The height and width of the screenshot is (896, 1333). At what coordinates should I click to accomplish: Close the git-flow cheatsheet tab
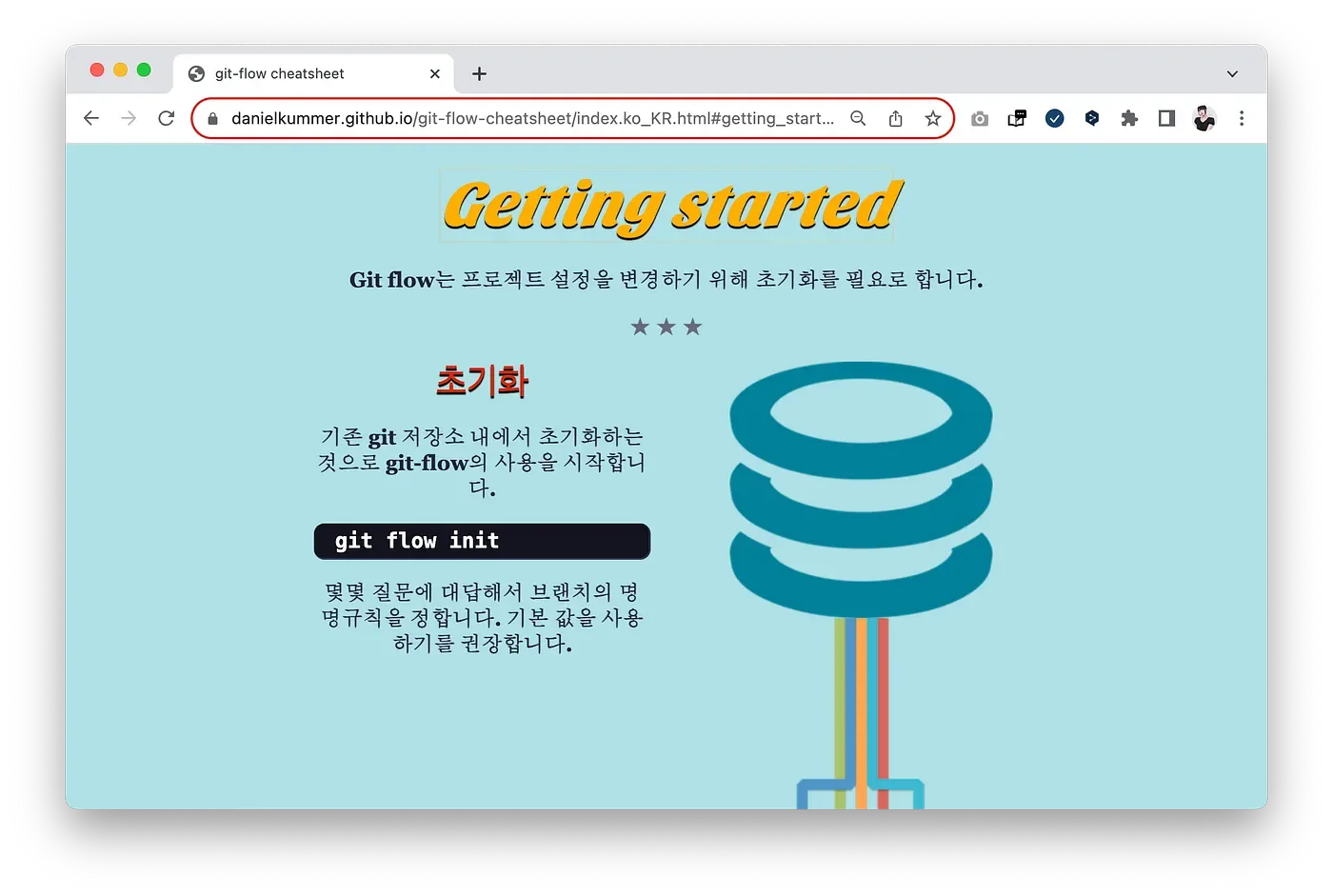coord(435,73)
